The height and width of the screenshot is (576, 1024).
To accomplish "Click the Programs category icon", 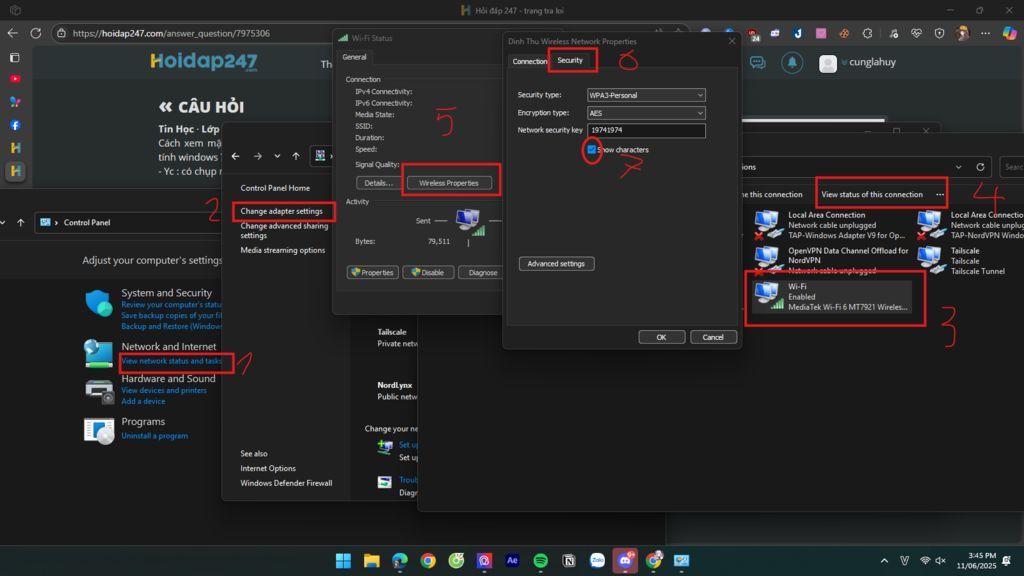I will pyautogui.click(x=99, y=429).
